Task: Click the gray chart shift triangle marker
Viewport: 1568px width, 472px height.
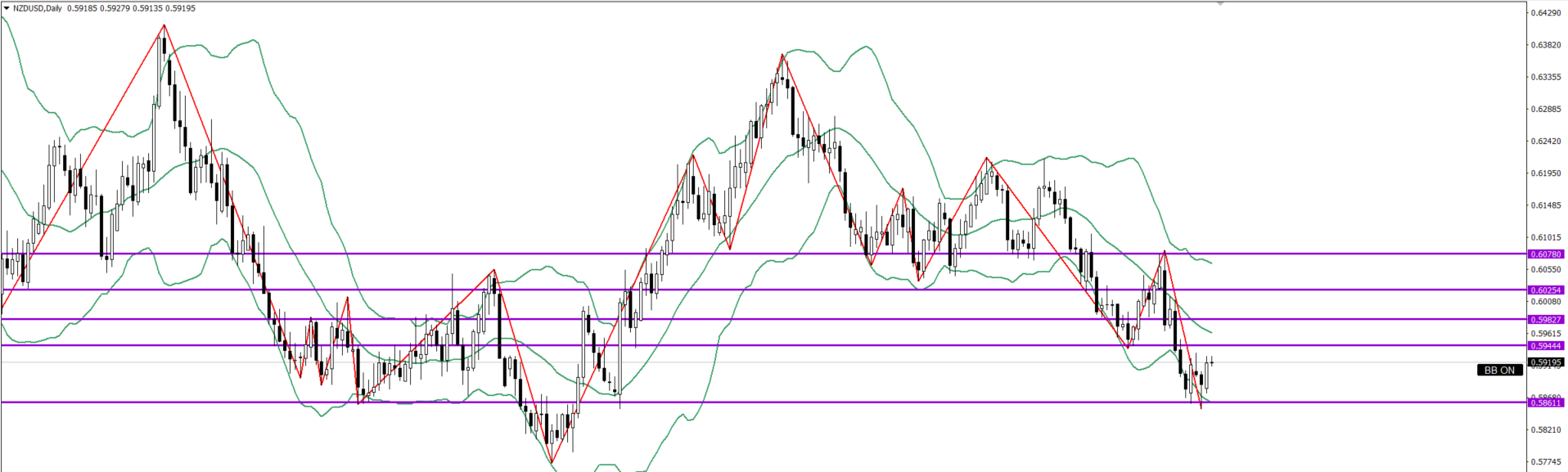Action: [x=1220, y=4]
